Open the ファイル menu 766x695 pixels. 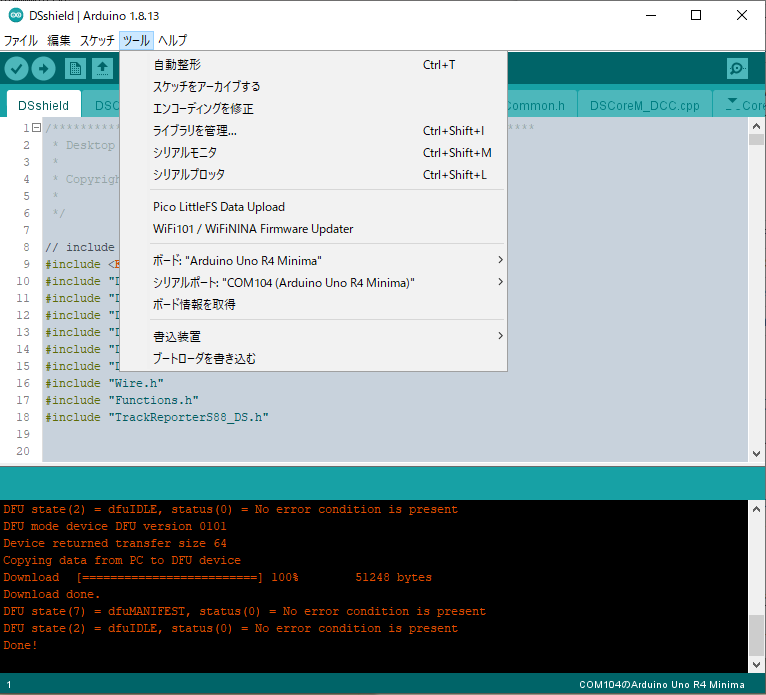click(x=20, y=41)
